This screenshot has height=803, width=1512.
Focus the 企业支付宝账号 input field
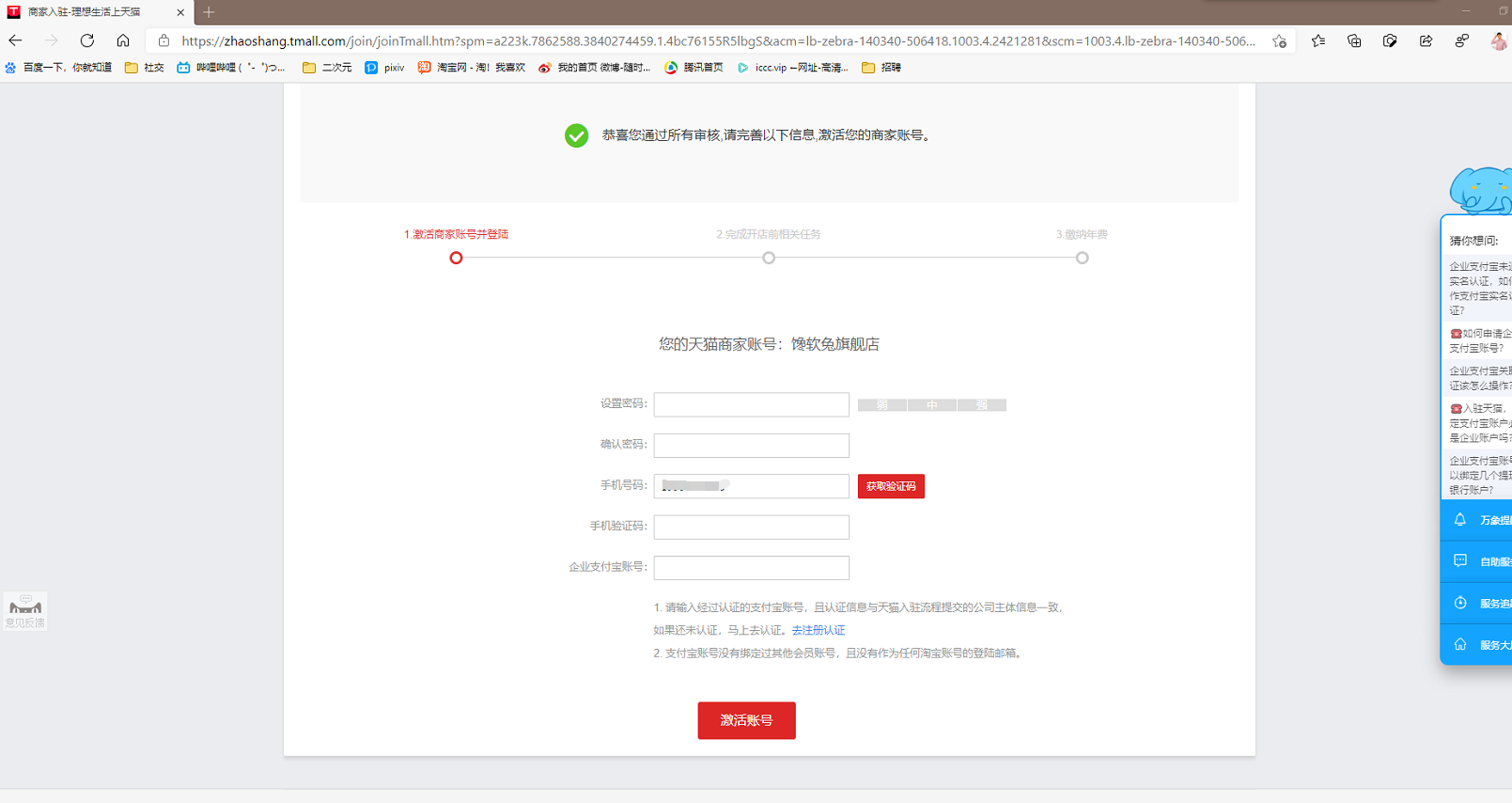751,568
